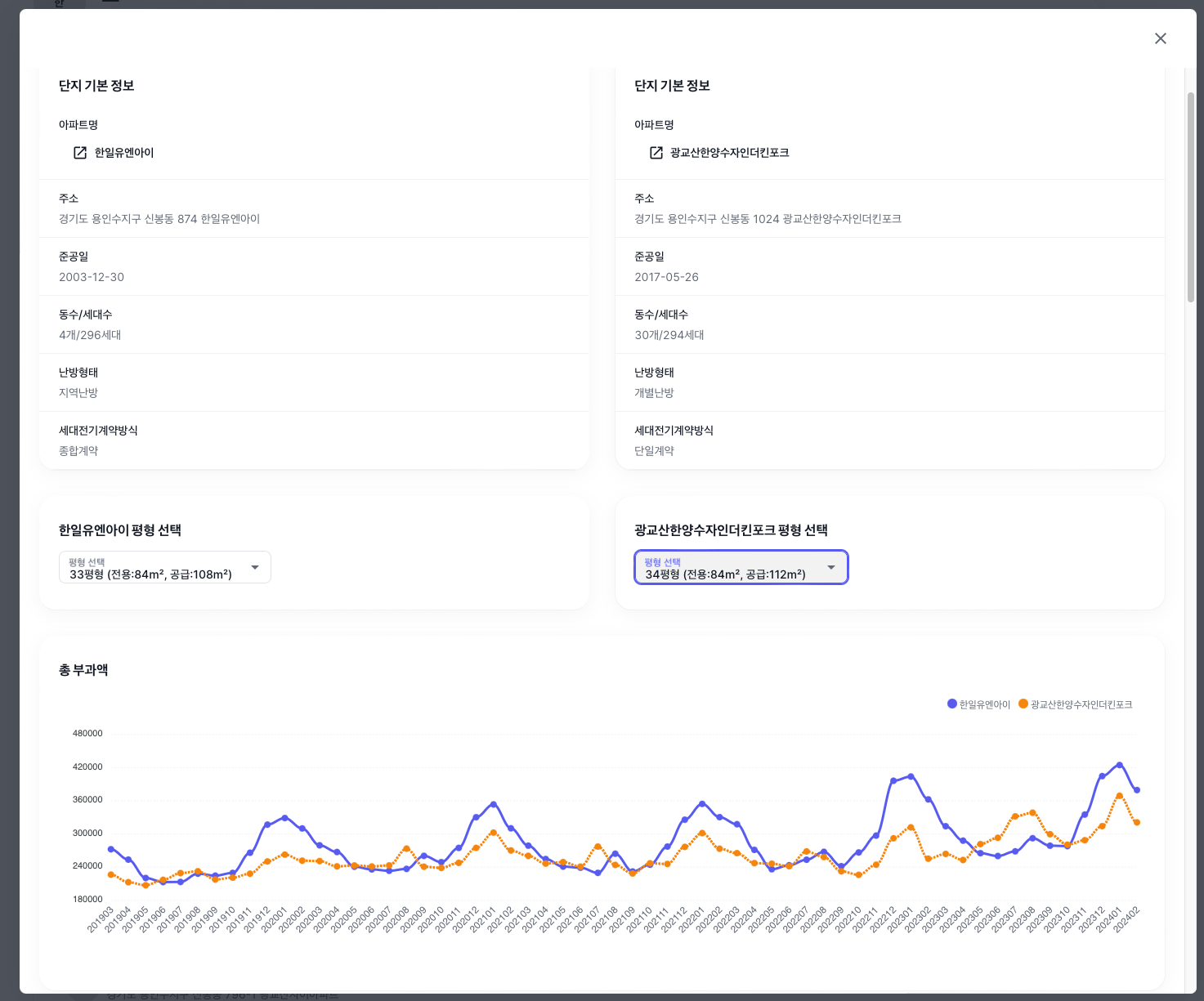Select the last blue data point at 202402
This screenshot has height=1001, width=1204.
point(1137,790)
